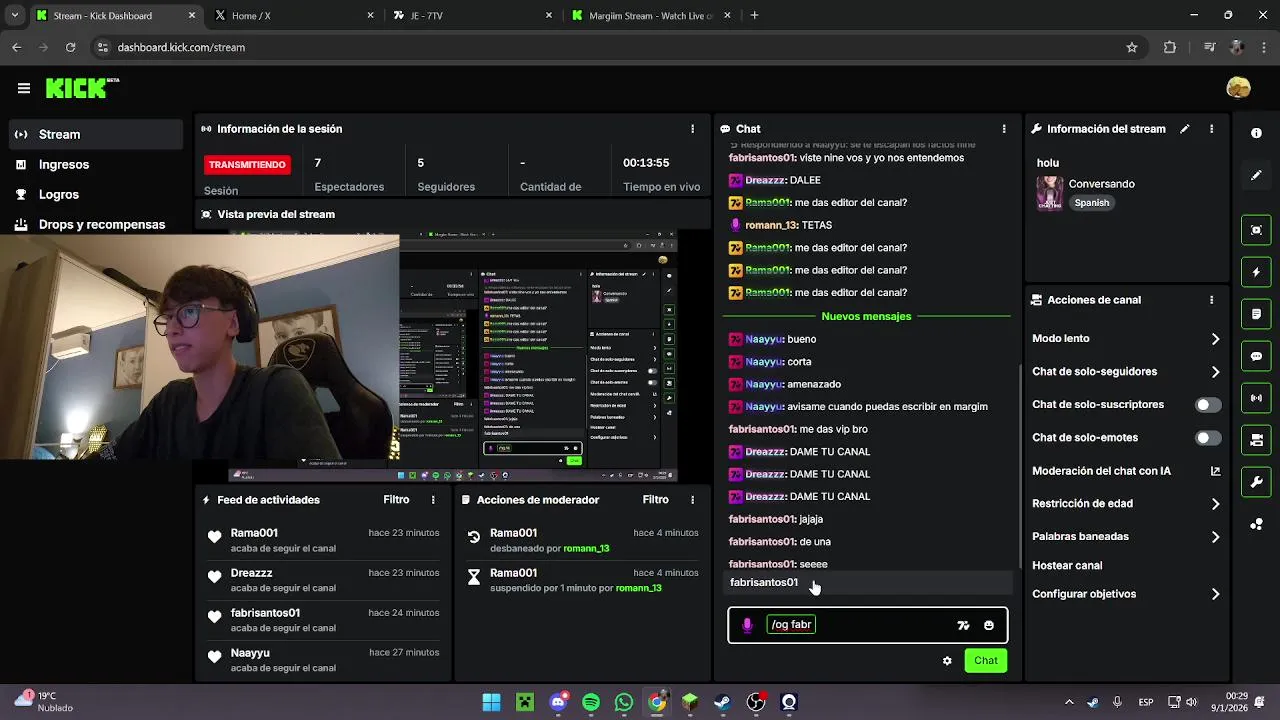Open Chat panel three-dot menu

[1004, 129]
